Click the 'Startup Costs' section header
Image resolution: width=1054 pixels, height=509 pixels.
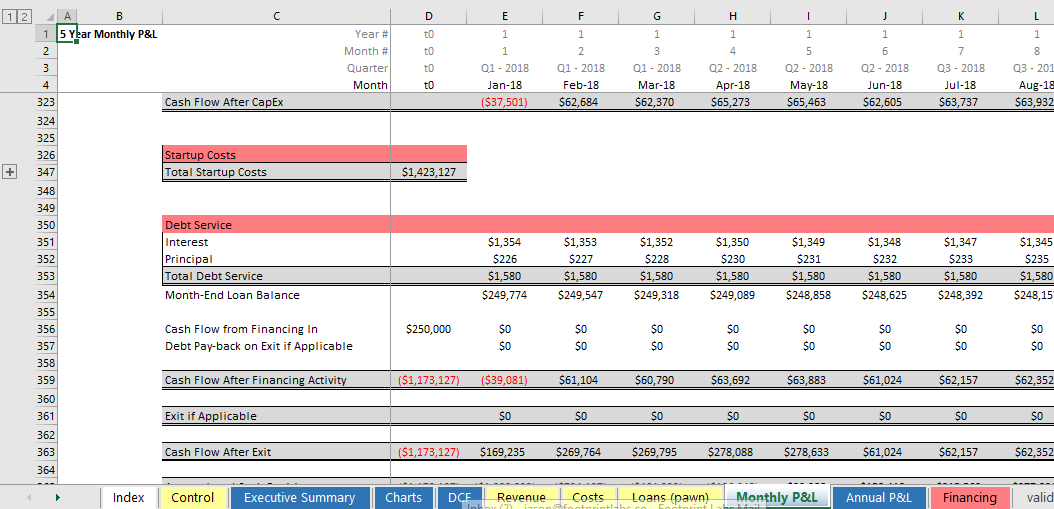[200, 155]
